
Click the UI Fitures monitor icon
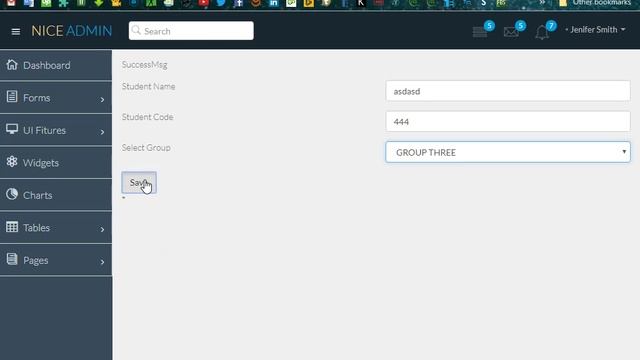pos(12,129)
